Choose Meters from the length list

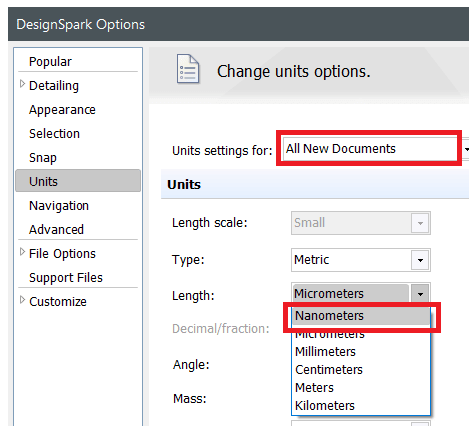click(361, 388)
